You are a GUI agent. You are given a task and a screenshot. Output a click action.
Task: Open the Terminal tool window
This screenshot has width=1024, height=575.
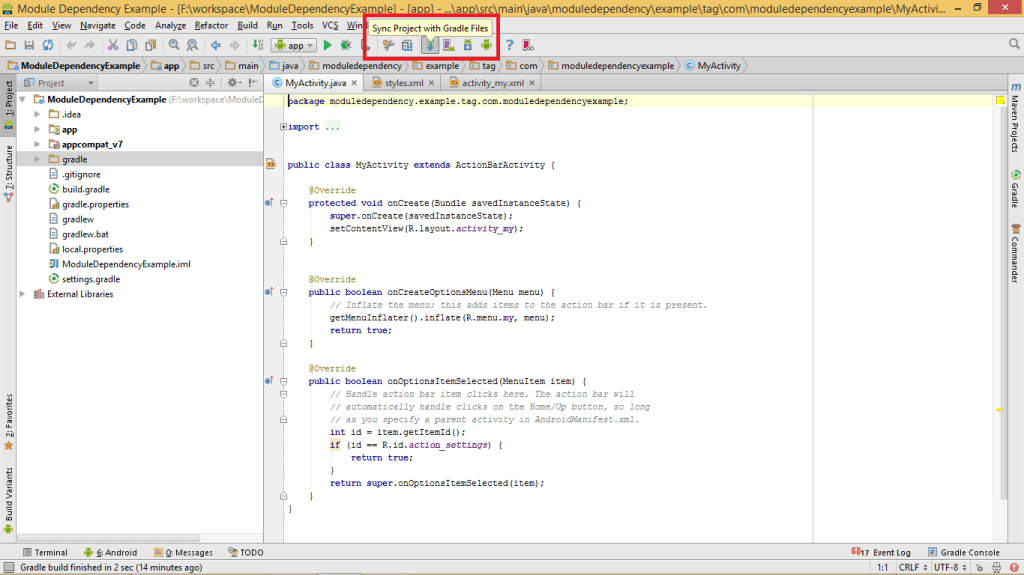click(x=45, y=553)
